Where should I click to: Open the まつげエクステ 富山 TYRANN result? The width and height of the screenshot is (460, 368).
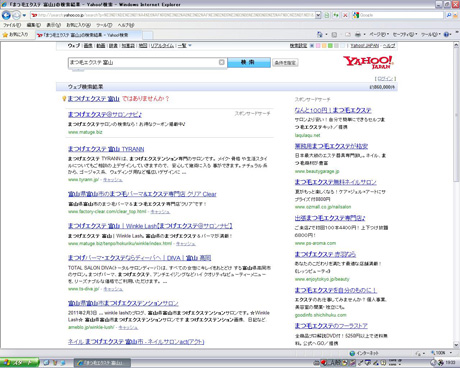106,149
